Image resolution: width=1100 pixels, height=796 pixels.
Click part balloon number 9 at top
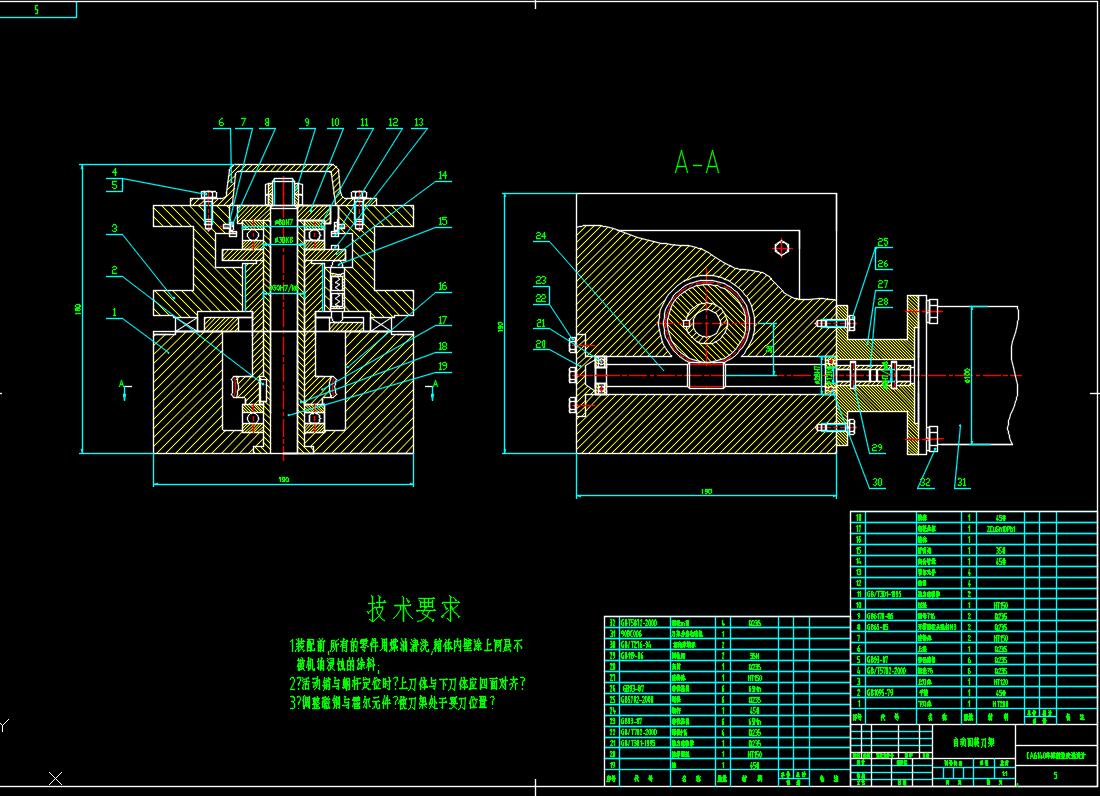(308, 123)
